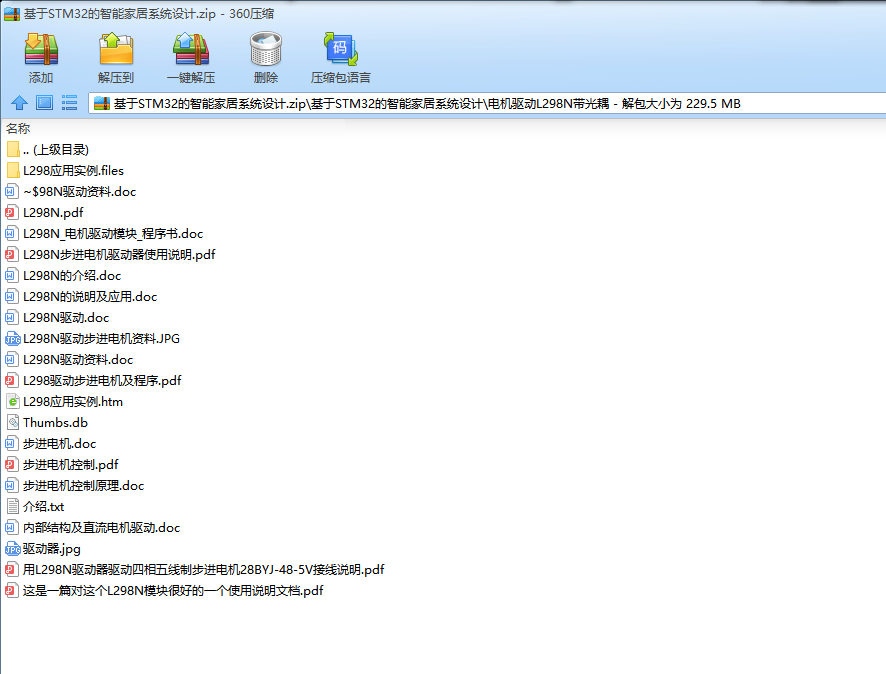The width and height of the screenshot is (886, 674).
Task: Click the archive path address field
Action: (487, 103)
